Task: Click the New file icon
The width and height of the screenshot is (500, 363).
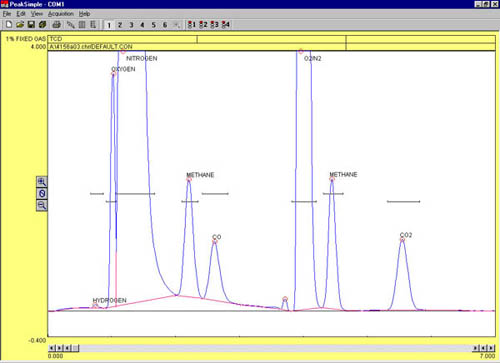Action: [9, 24]
